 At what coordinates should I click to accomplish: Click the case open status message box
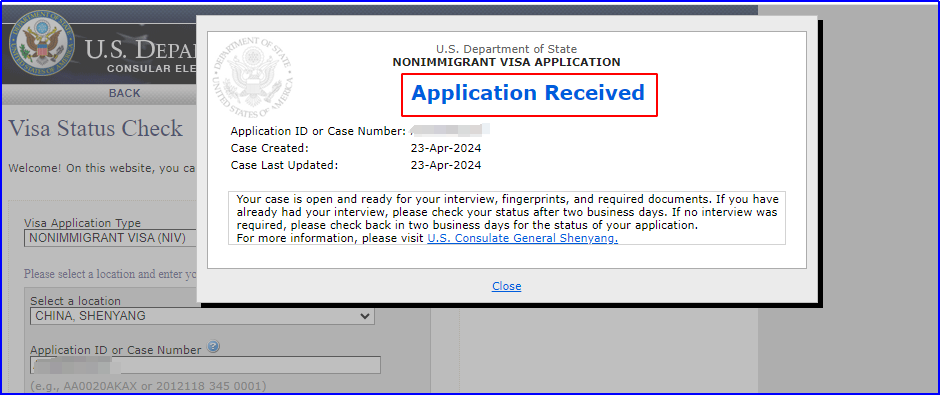[x=507, y=218]
